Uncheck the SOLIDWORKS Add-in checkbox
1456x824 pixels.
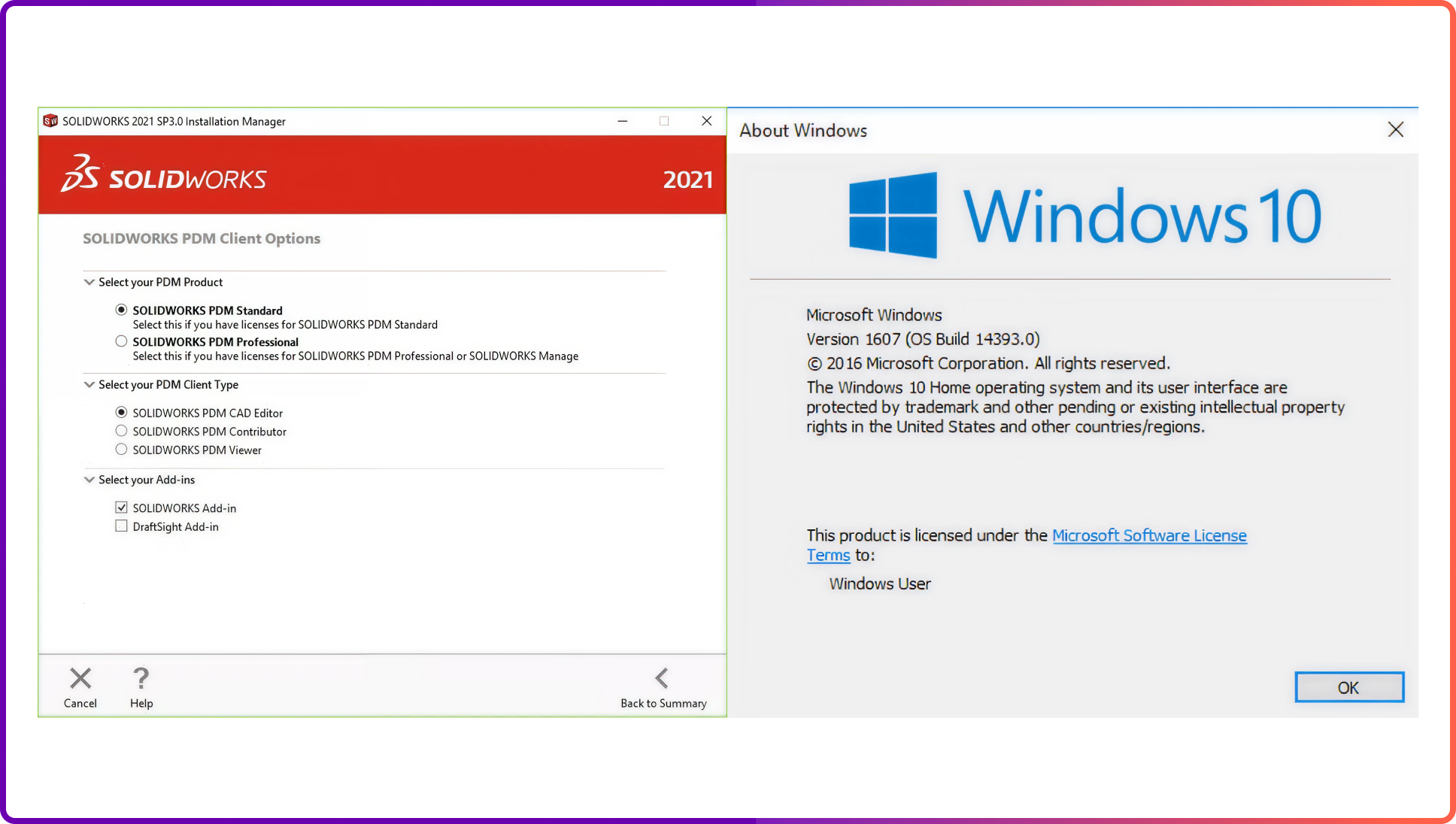[121, 507]
